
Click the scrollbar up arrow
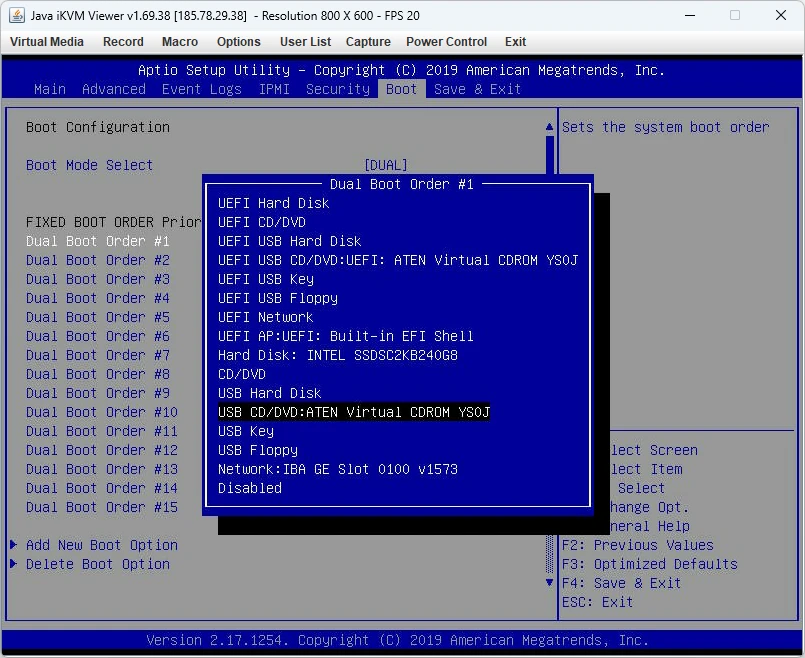[x=549, y=127]
